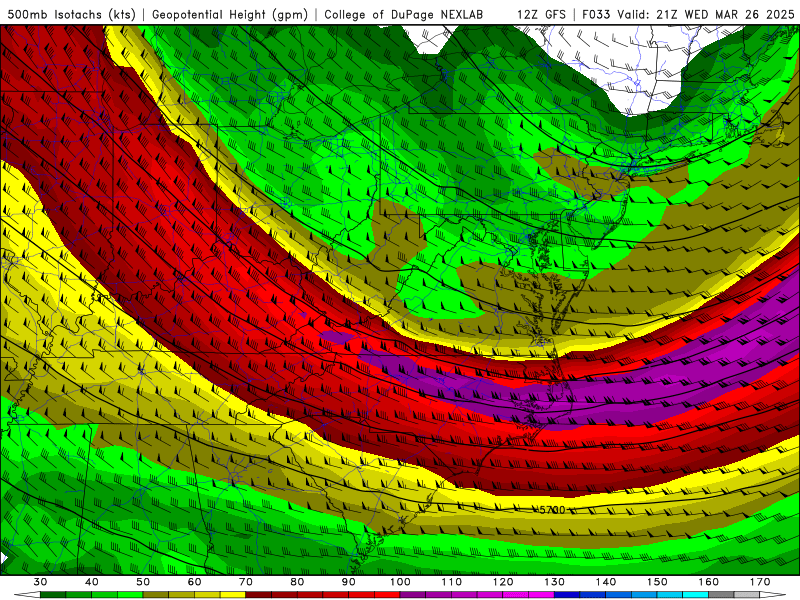Click the '170' value on the color scale
Screen dimensions: 800x600
tap(760, 582)
